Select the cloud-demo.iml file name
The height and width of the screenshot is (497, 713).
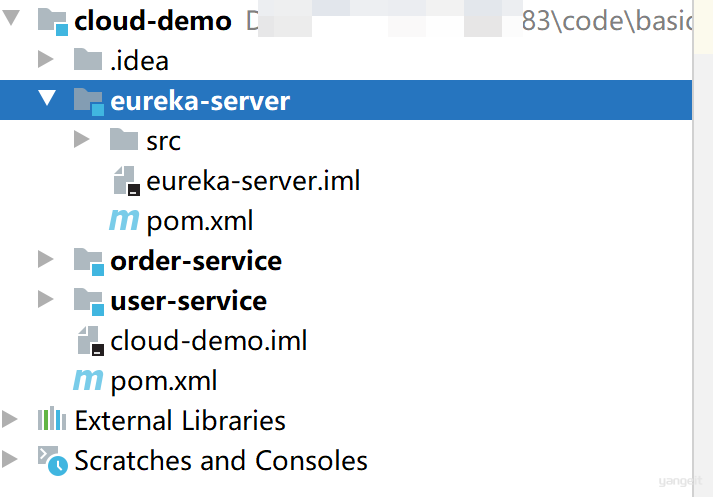(x=209, y=341)
